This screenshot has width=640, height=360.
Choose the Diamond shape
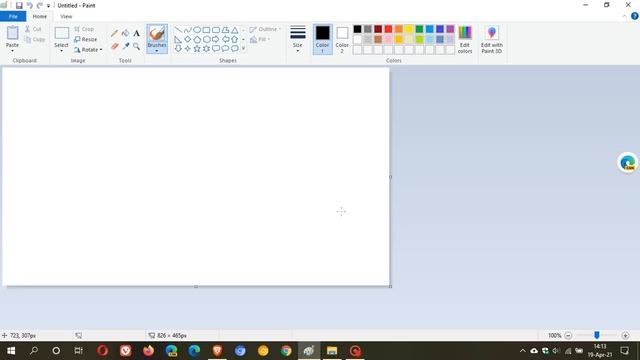tap(187, 40)
